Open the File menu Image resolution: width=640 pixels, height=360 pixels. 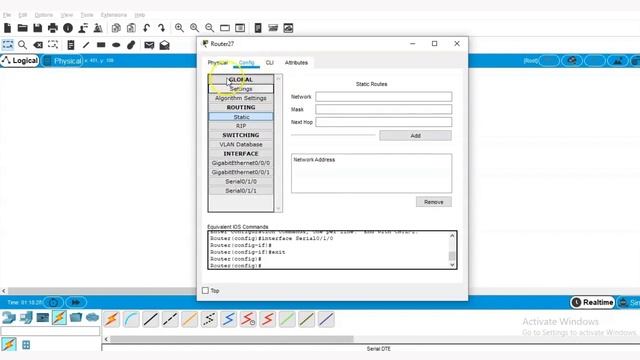(7, 15)
